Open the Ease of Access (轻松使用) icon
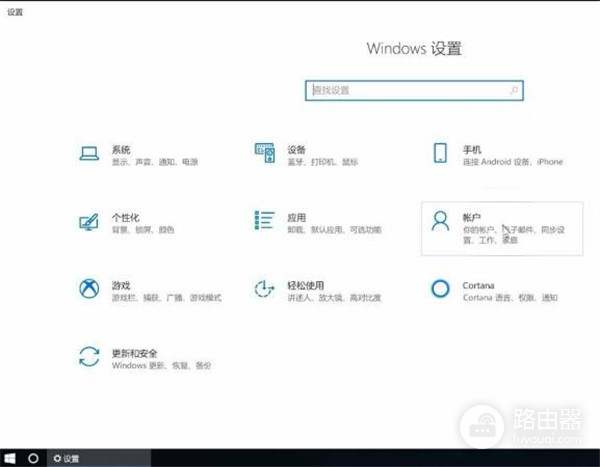The width and height of the screenshot is (600, 467). pyautogui.click(x=264, y=289)
